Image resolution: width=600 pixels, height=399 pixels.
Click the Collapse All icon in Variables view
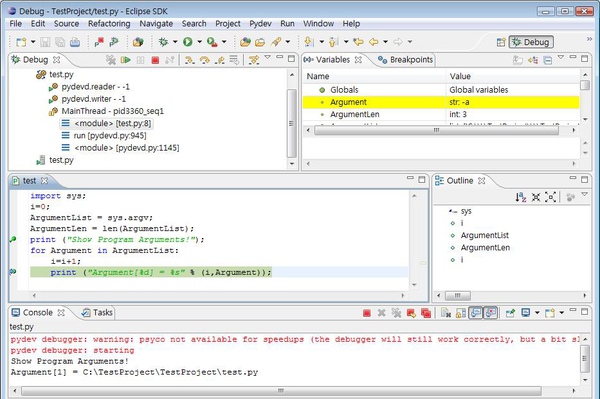tap(548, 60)
